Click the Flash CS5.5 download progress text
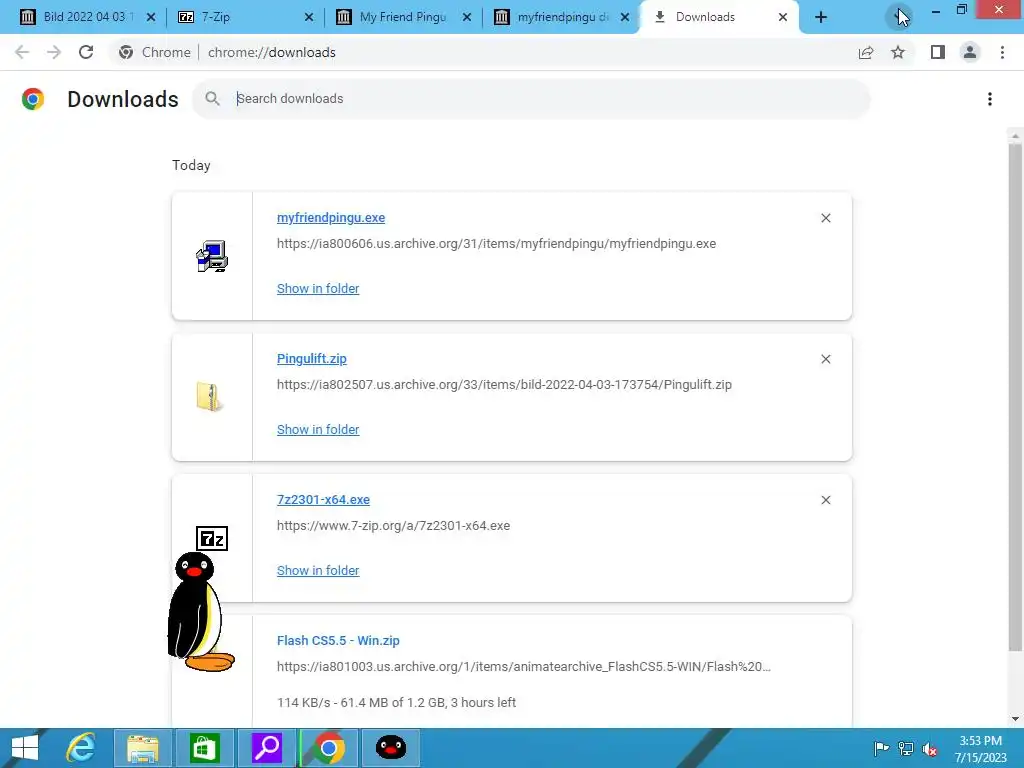Screen dimensions: 1024x768 pyautogui.click(x=396, y=703)
